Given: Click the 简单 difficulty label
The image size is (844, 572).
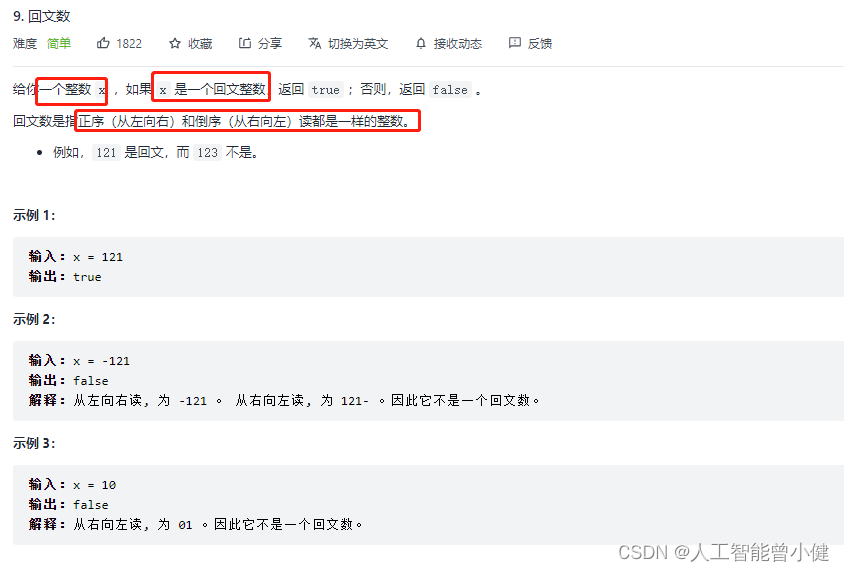Looking at the screenshot, I should click(59, 44).
